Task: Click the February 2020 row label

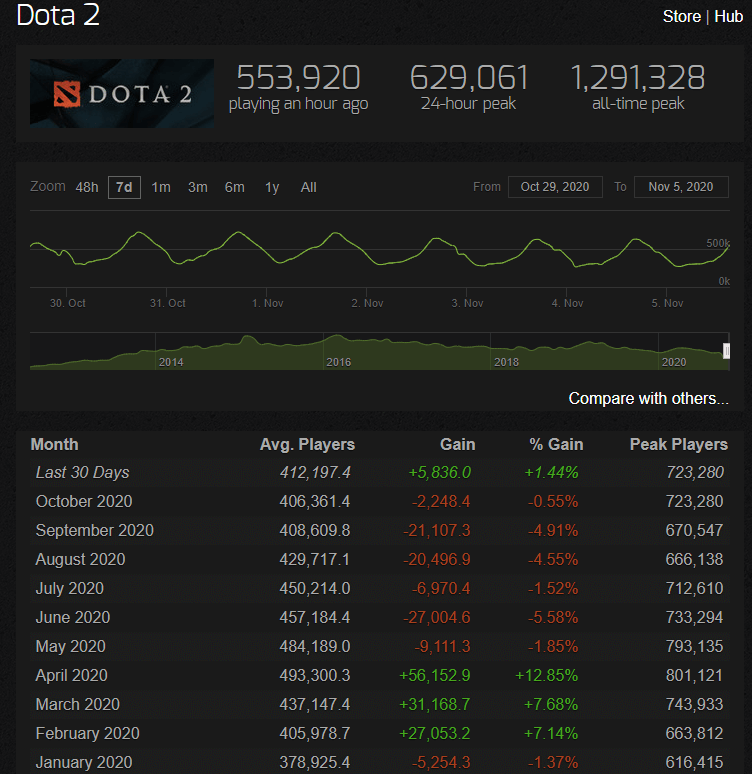Action: [x=87, y=734]
